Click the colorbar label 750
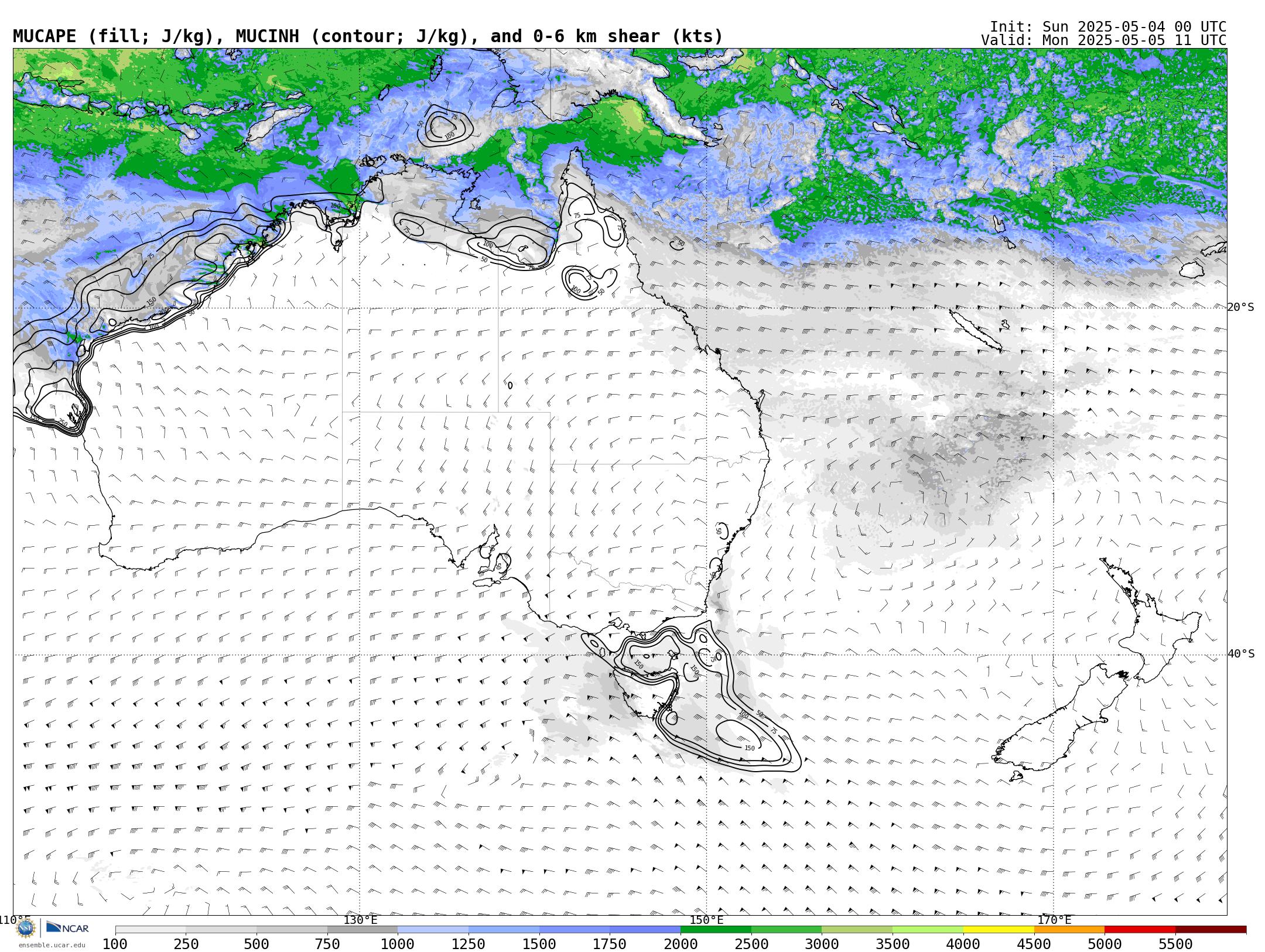Screen dimensions: 1265x952 (327, 944)
